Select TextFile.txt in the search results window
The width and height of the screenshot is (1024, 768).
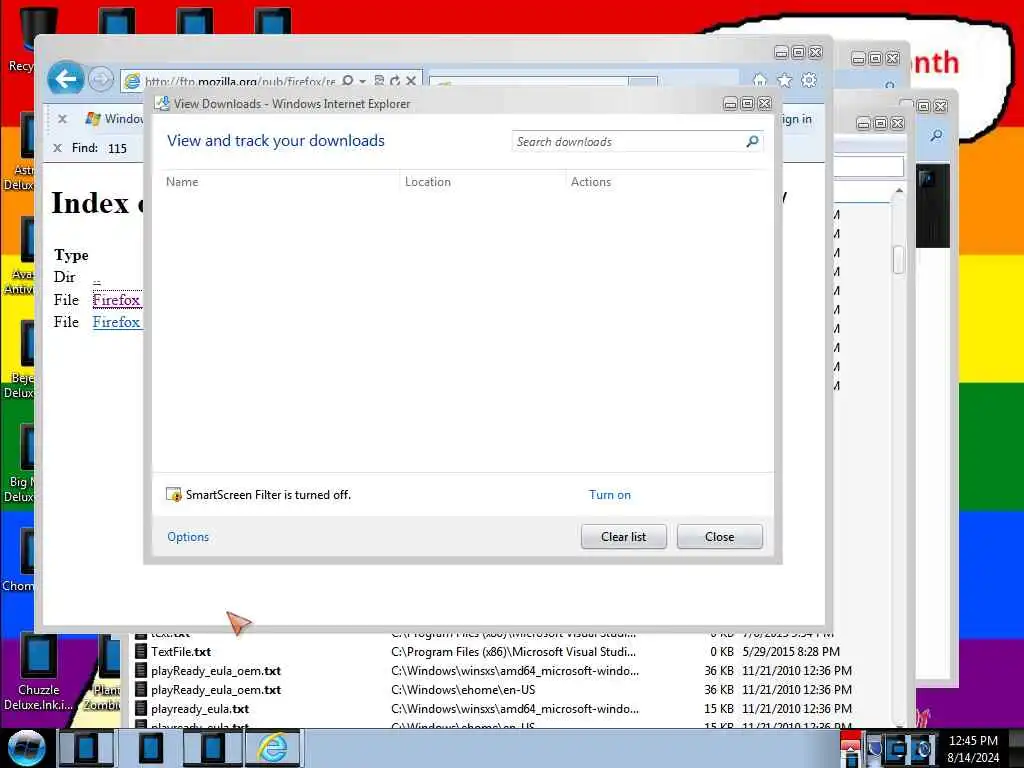click(181, 652)
